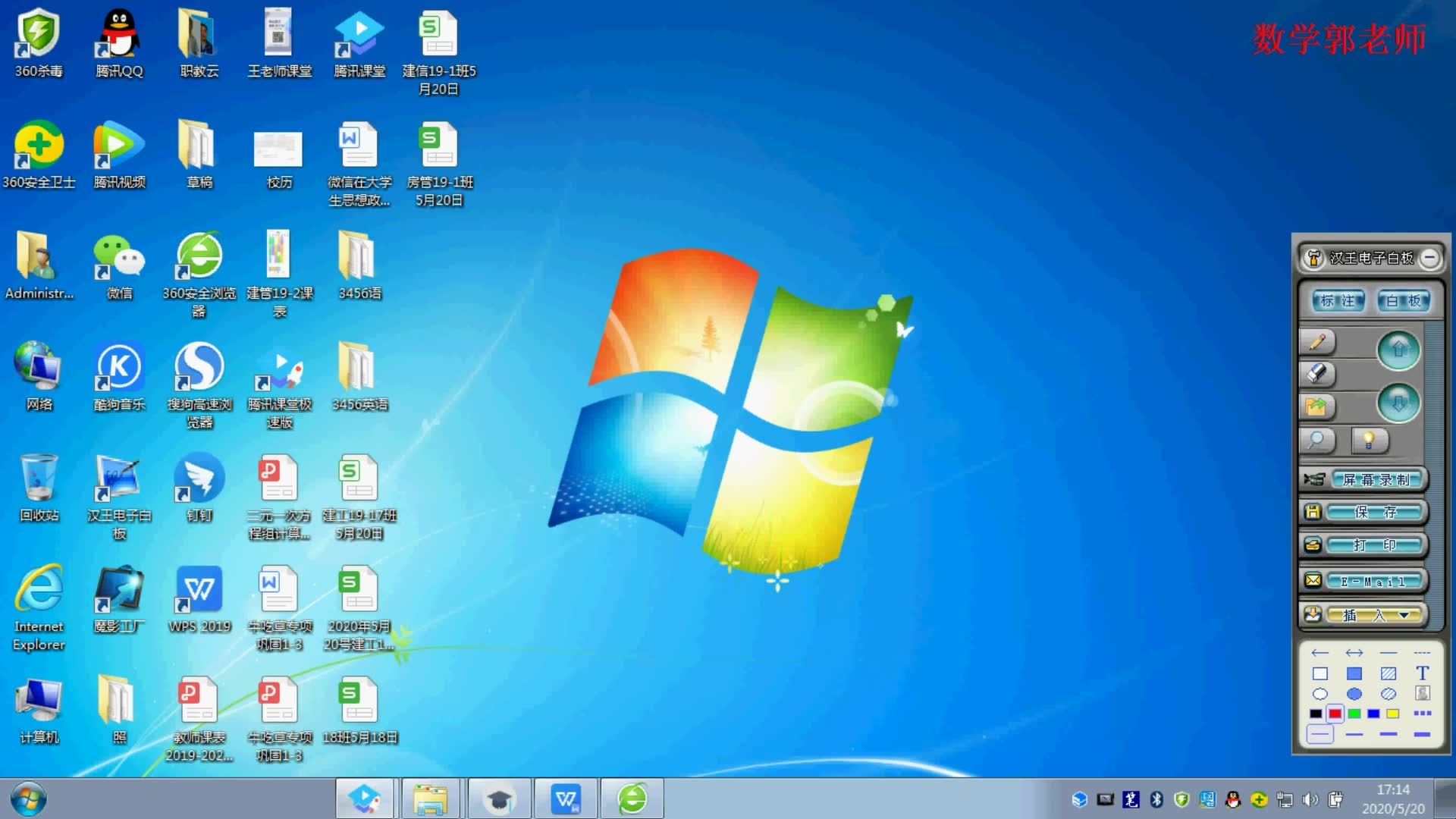Select the hollow ellipse shape
This screenshot has width=1456, height=819.
click(x=1320, y=694)
